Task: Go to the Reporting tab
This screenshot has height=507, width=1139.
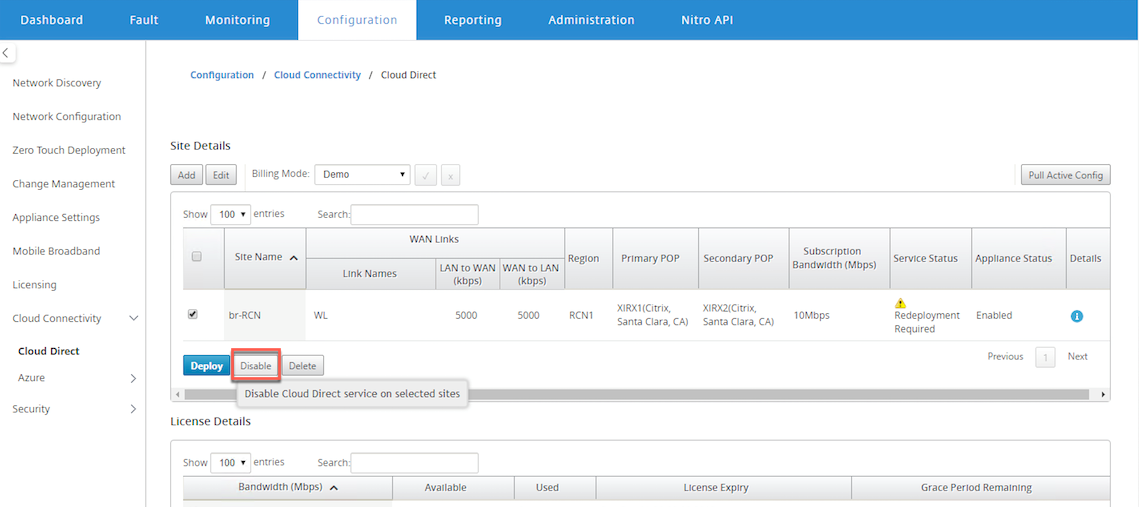Action: click(473, 20)
